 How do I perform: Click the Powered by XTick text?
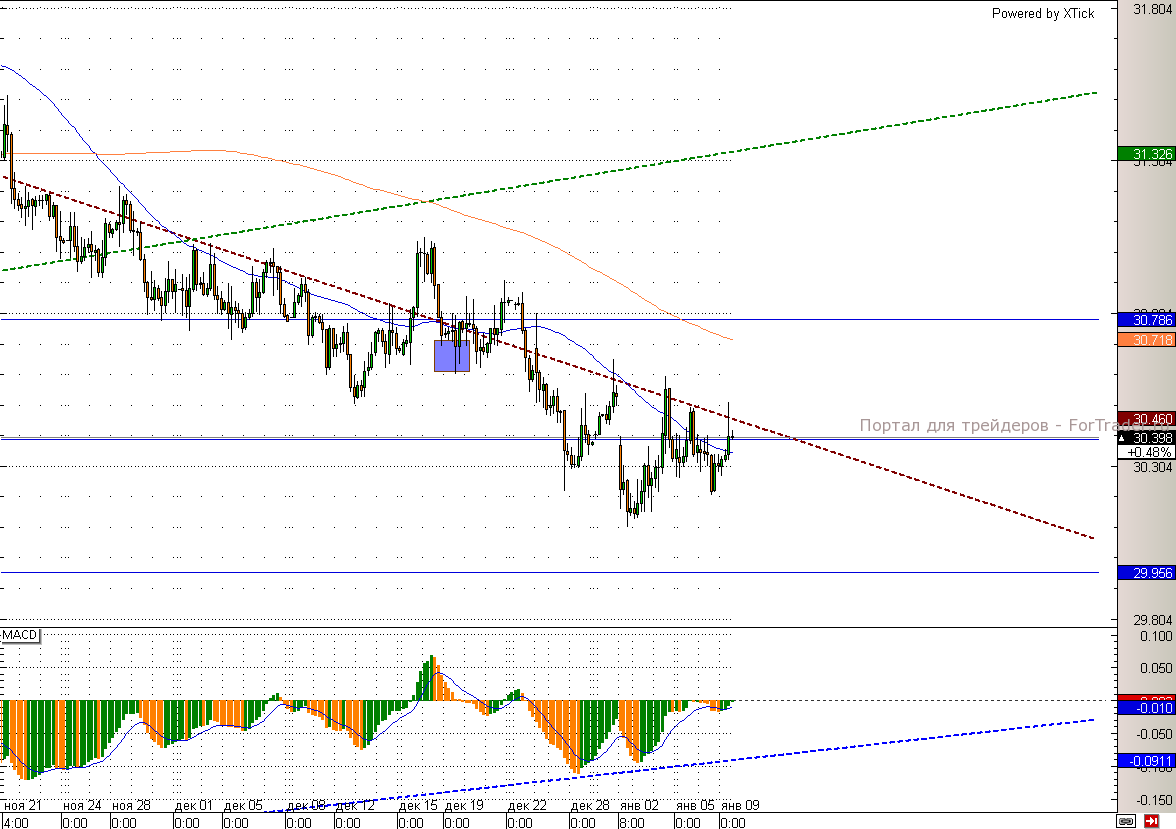(1043, 13)
